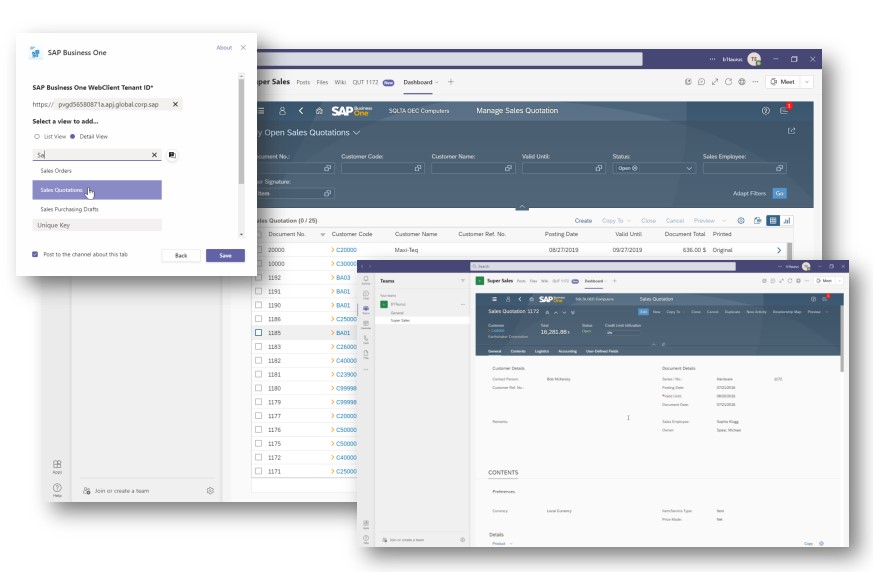
Task: Open SAP notifications icon with red badge
Action: coord(784,110)
